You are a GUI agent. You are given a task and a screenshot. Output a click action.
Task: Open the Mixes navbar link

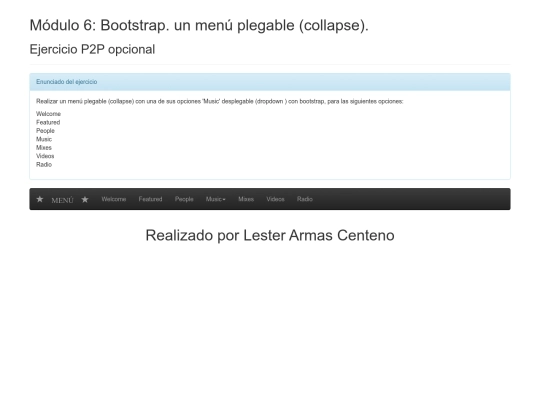(x=246, y=199)
